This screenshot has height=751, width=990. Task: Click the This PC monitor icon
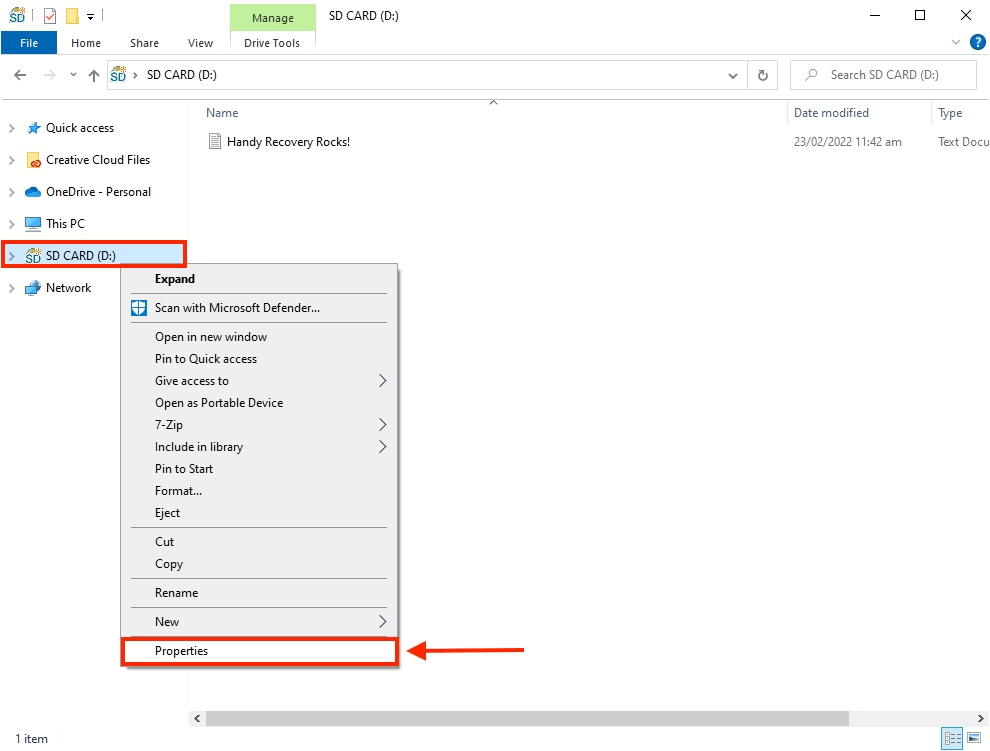[33, 224]
